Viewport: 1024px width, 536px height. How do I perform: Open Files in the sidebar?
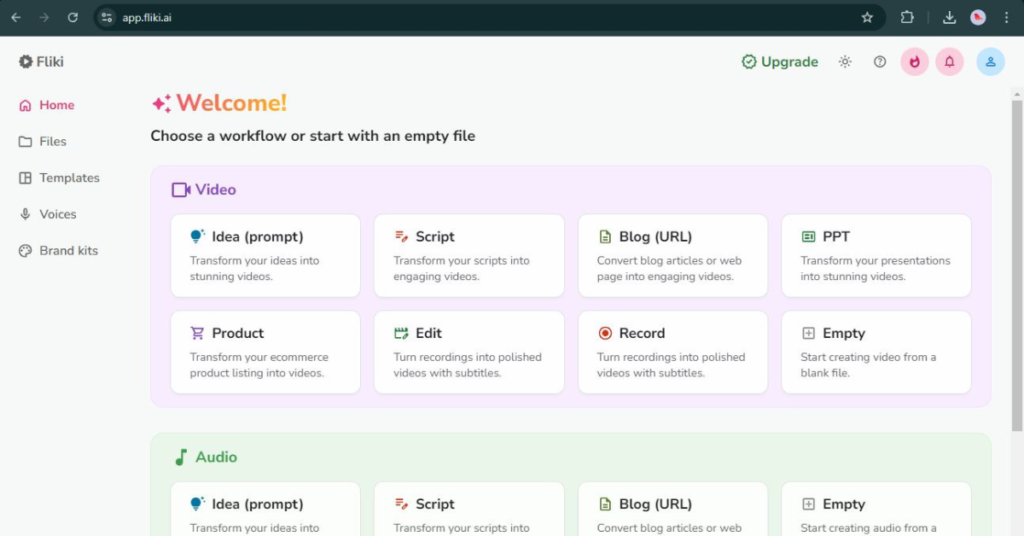[43, 142]
